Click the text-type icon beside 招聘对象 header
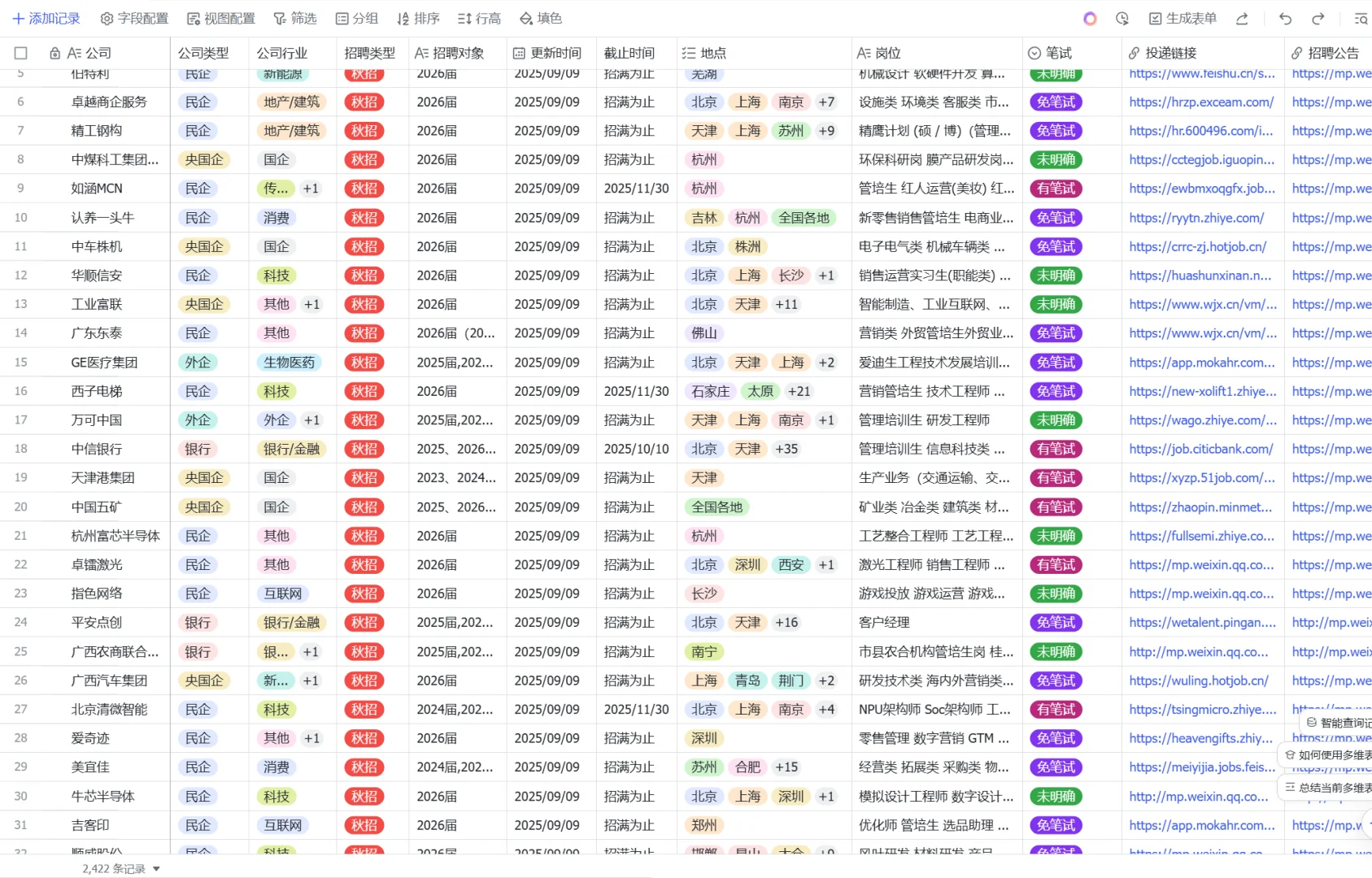 click(x=421, y=54)
